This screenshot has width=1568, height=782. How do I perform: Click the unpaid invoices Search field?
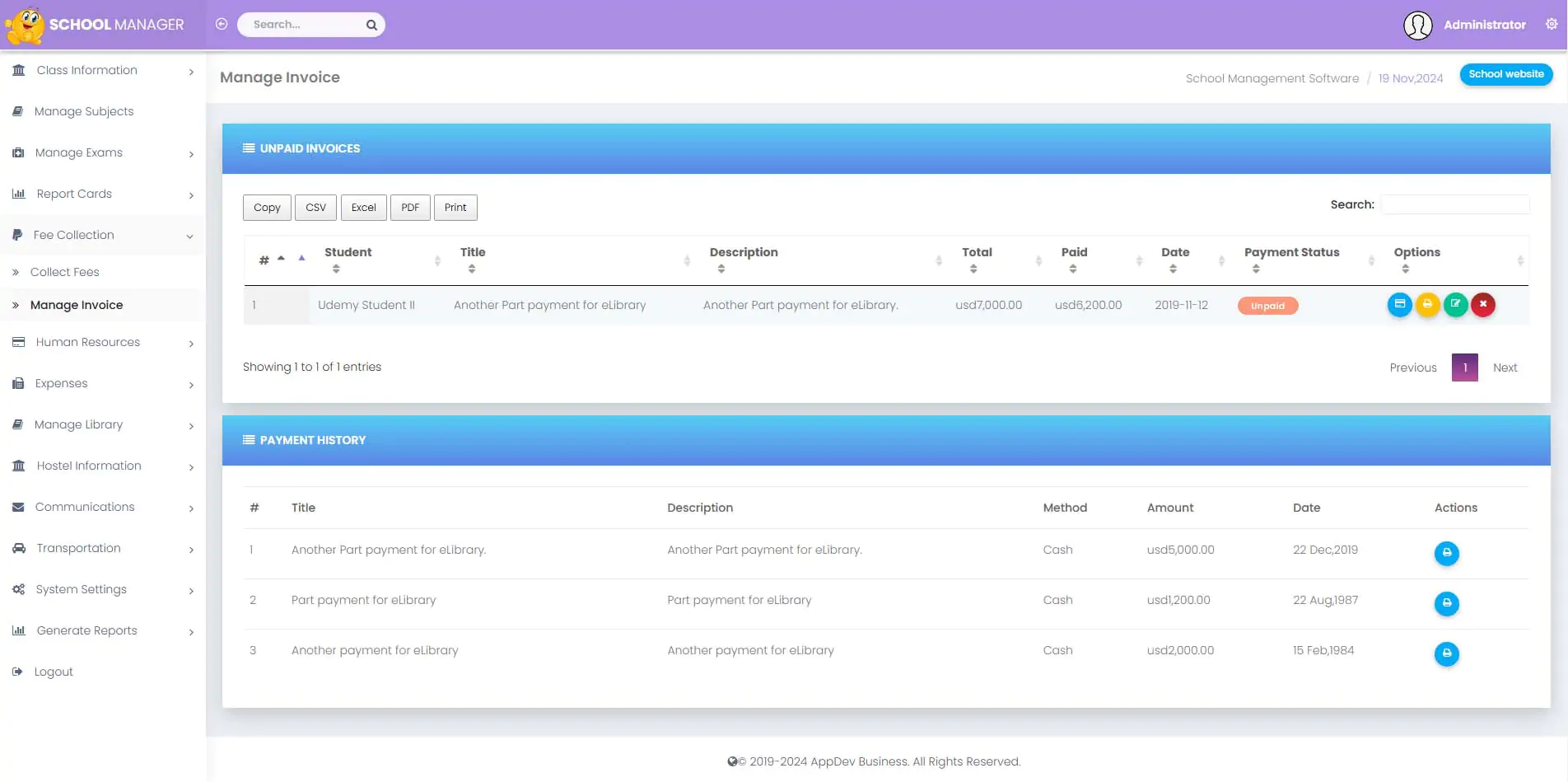1454,205
